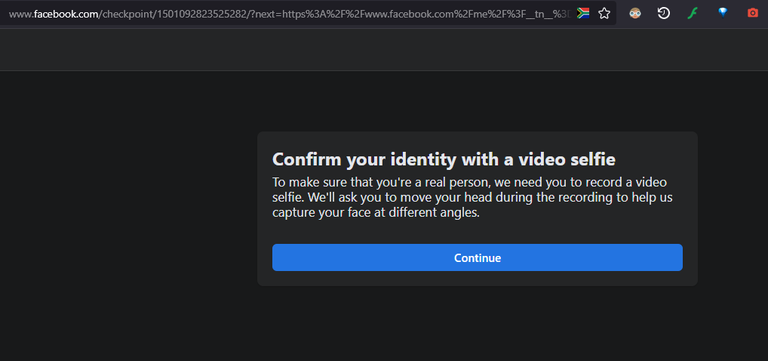Bookmark this page with the star icon
This screenshot has width=768, height=361.
pyautogui.click(x=604, y=13)
